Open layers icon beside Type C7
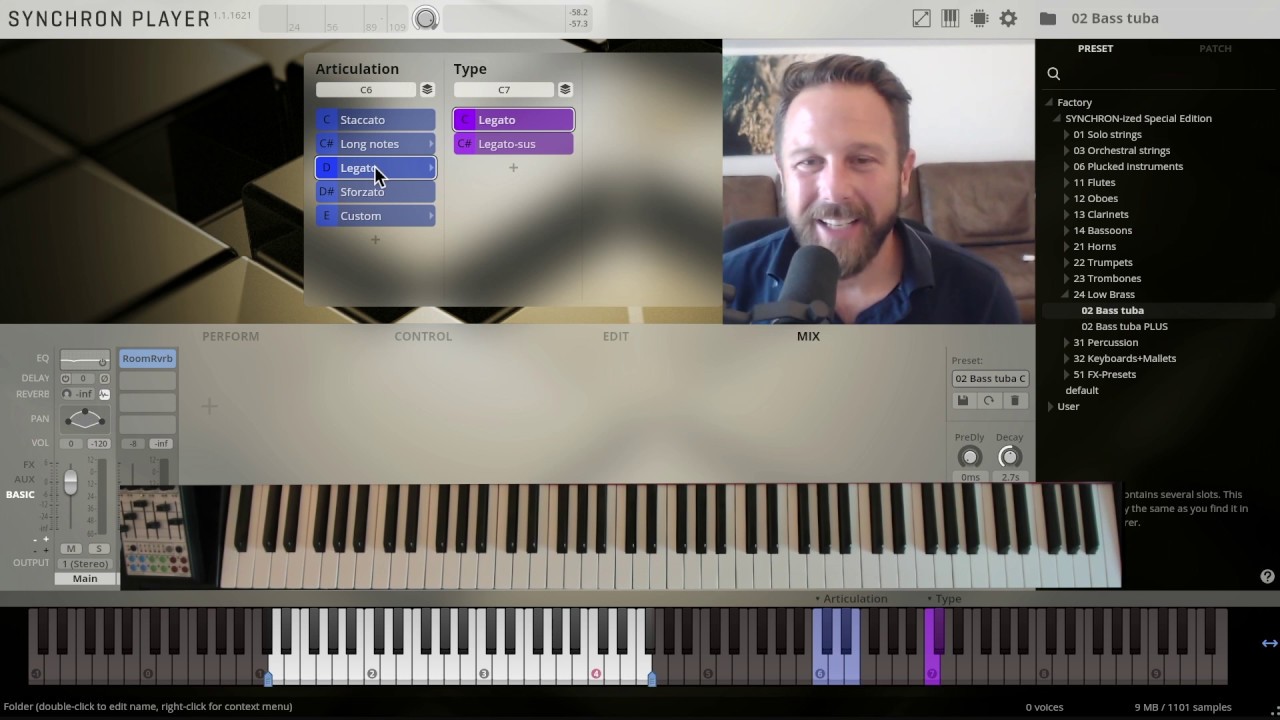Viewport: 1280px width, 720px height. (565, 90)
